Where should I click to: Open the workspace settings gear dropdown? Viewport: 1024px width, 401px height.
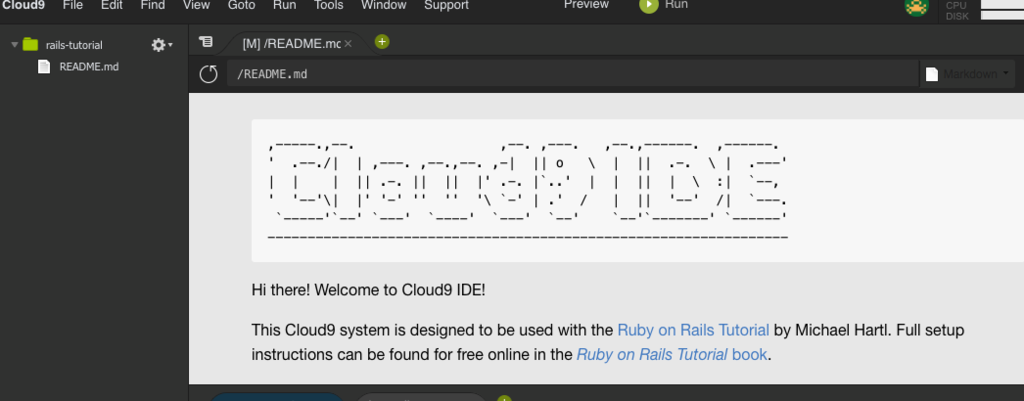click(162, 45)
